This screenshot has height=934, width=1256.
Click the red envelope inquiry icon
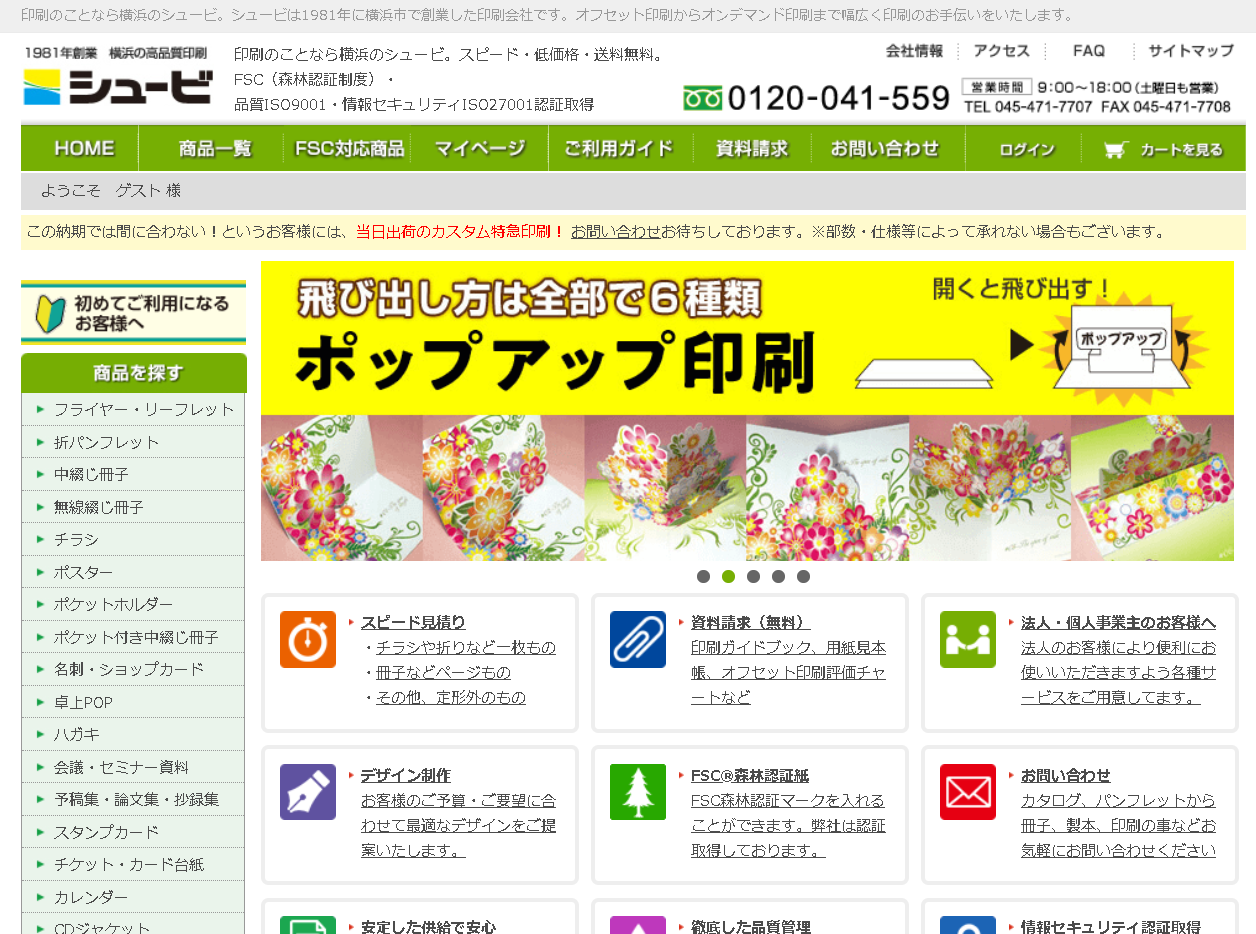[x=968, y=792]
